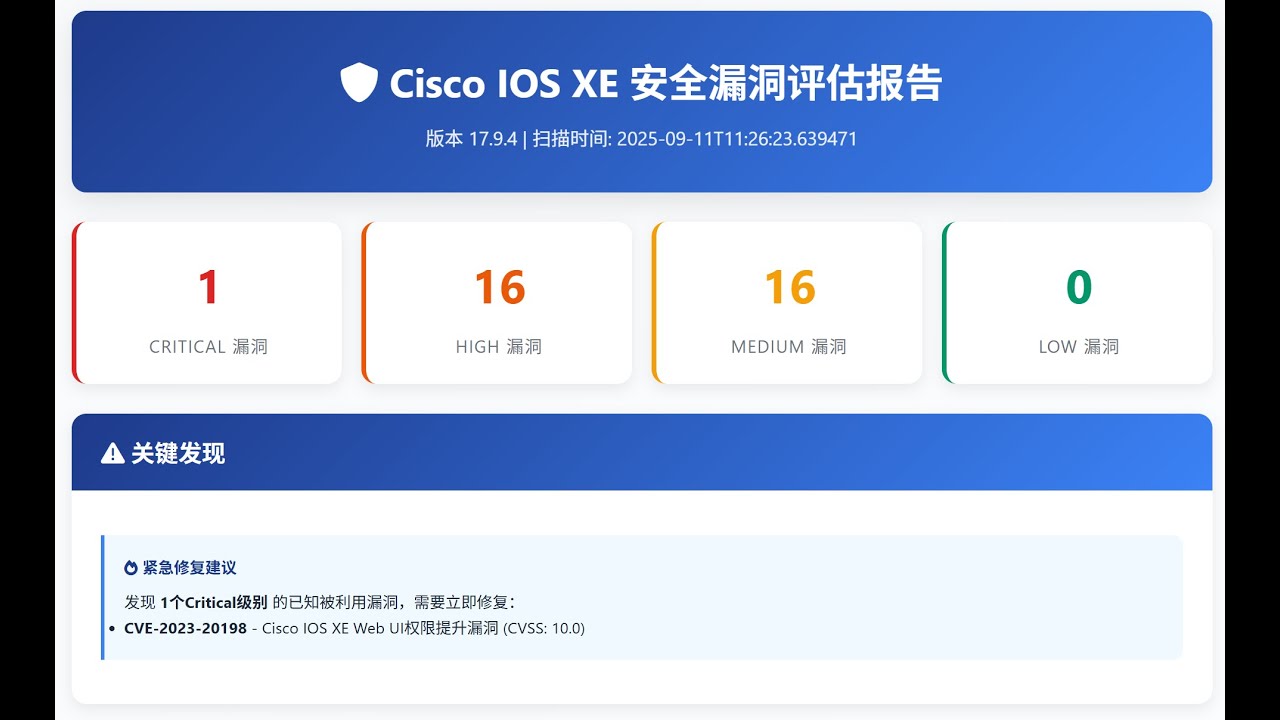Click the flame icon next to 紧急修复建议
Screen dimensions: 1280x720
(130, 568)
